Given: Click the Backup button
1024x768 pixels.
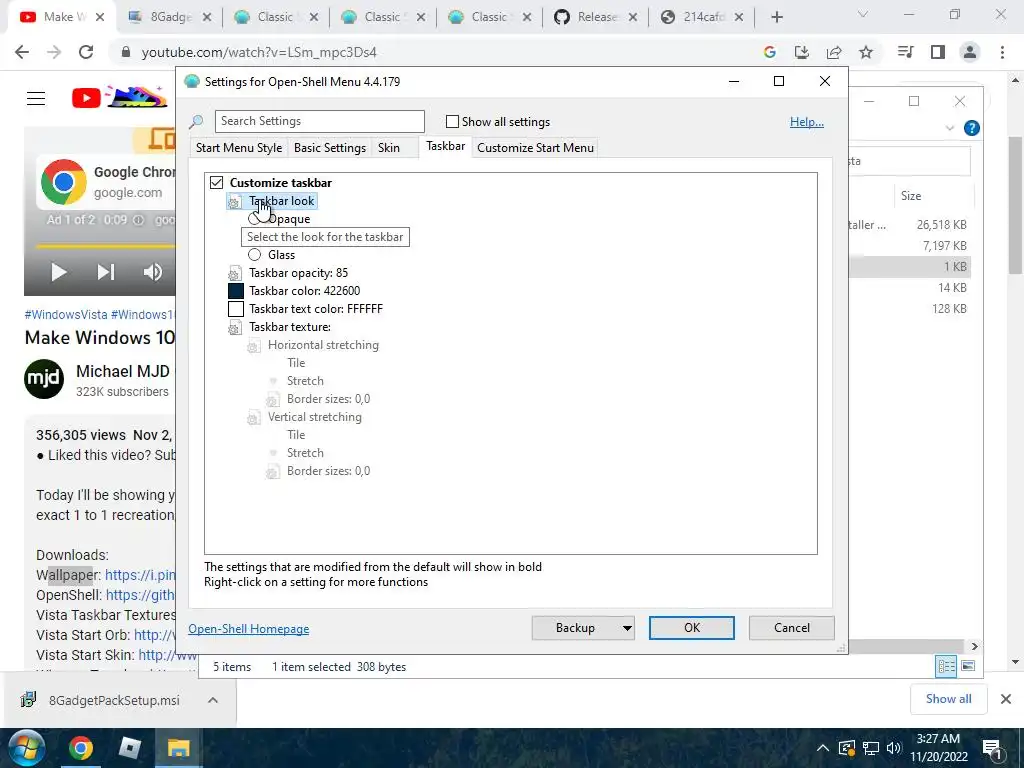Looking at the screenshot, I should 575,628.
